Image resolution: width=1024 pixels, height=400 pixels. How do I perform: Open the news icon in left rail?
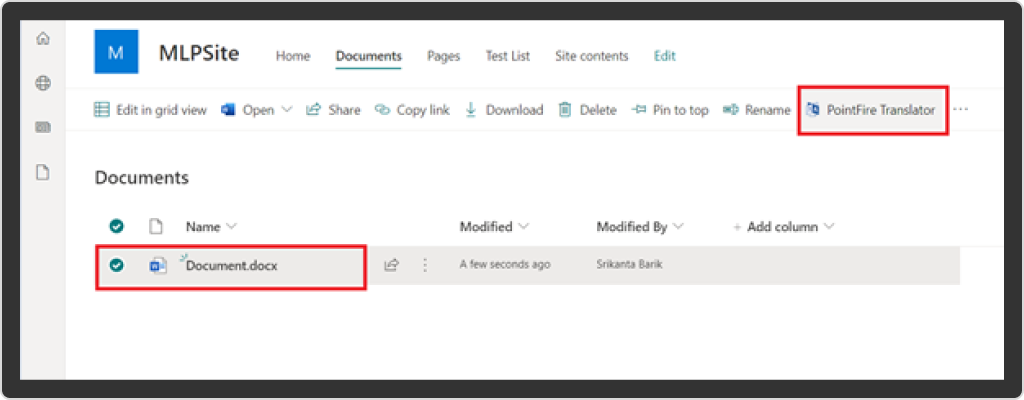click(x=42, y=127)
